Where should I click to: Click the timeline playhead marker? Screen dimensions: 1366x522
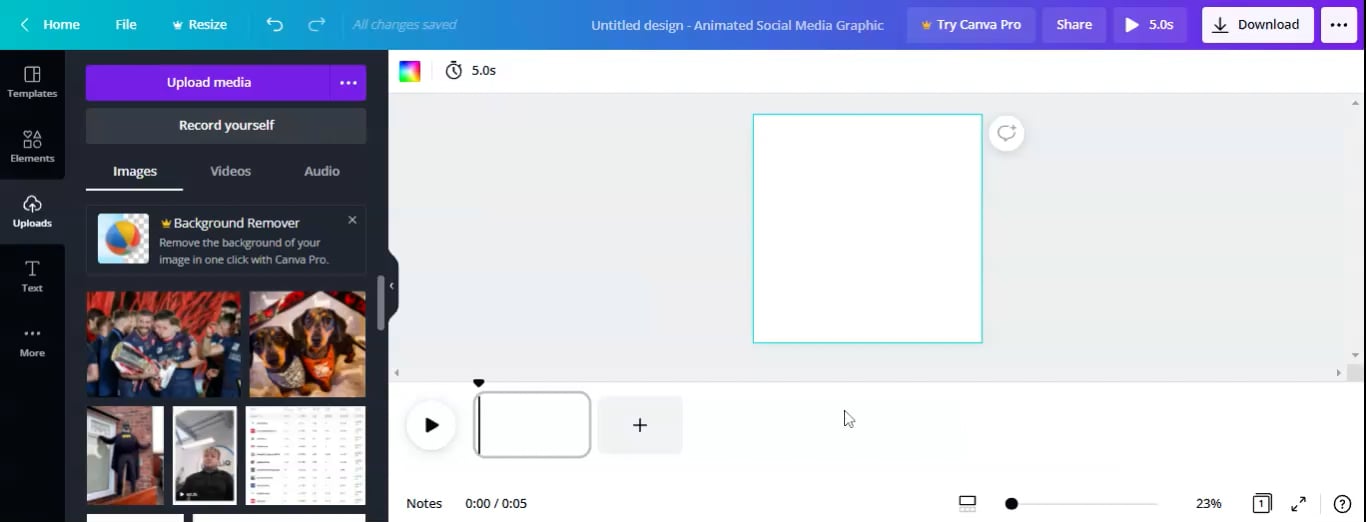tap(479, 384)
